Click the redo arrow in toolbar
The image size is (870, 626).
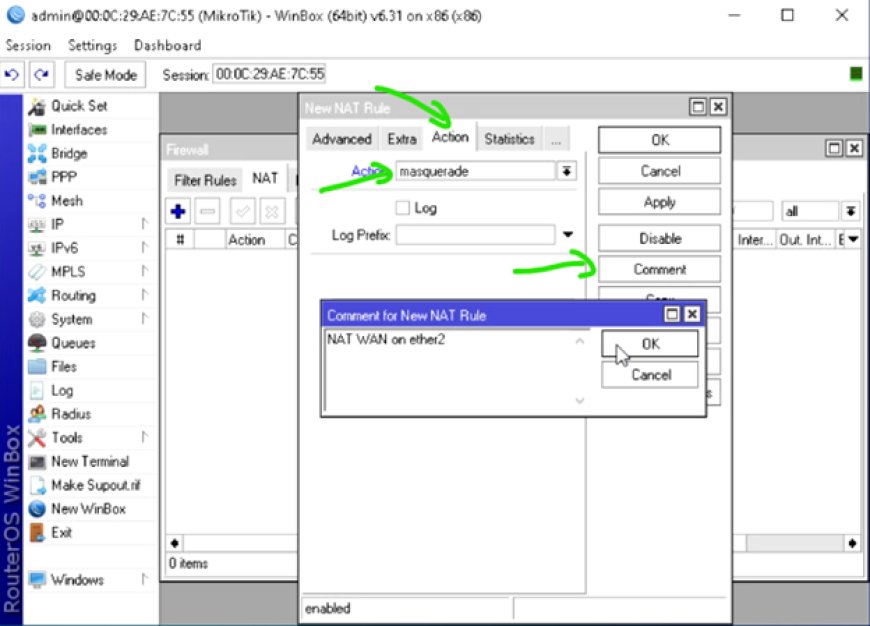pos(41,74)
